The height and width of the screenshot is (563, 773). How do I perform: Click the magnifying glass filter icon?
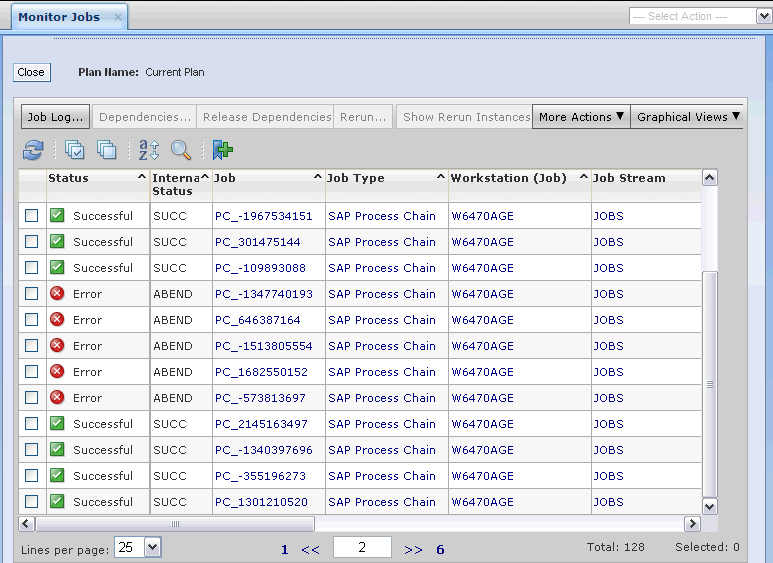181,150
